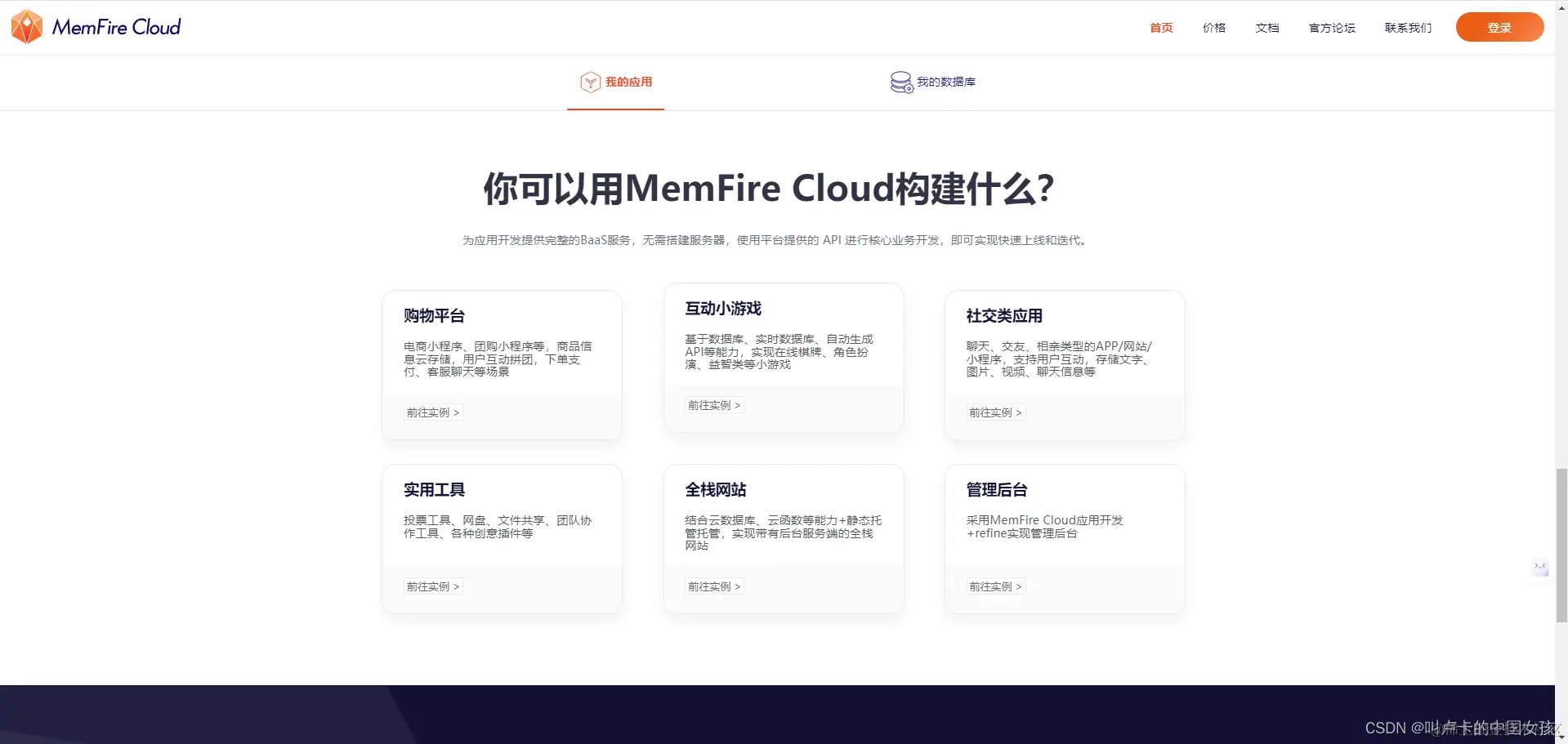Image resolution: width=1568 pixels, height=744 pixels.
Task: Click the 社交类应用 description about 聊天、交友
Action: (1059, 359)
